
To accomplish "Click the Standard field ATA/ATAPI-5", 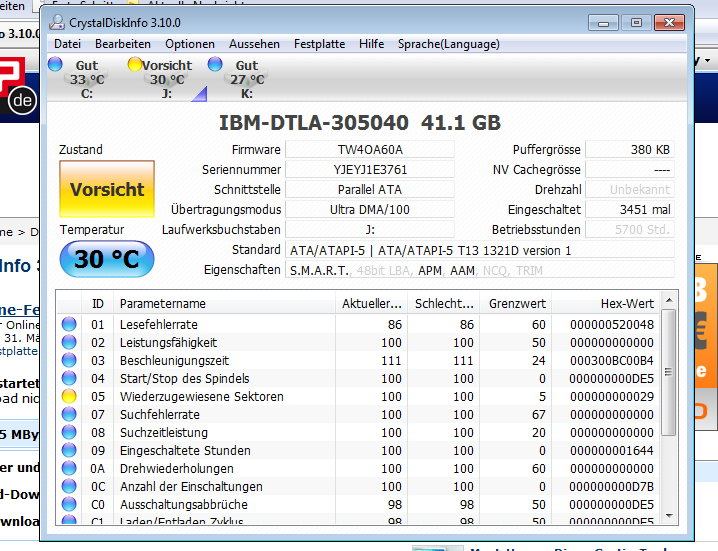I will (x=479, y=251).
